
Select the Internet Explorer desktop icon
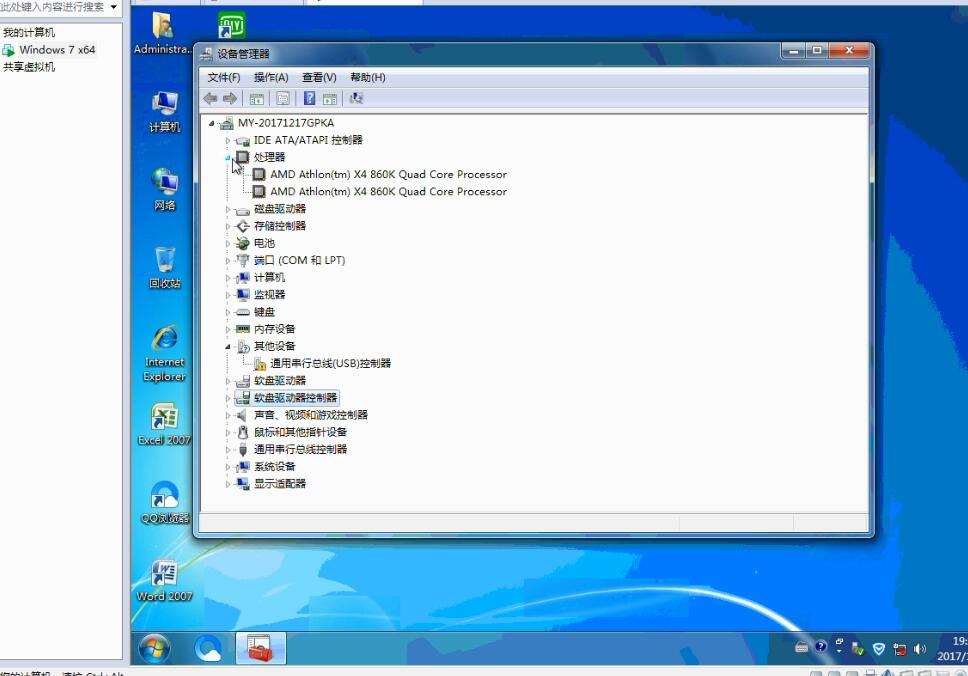click(x=164, y=354)
